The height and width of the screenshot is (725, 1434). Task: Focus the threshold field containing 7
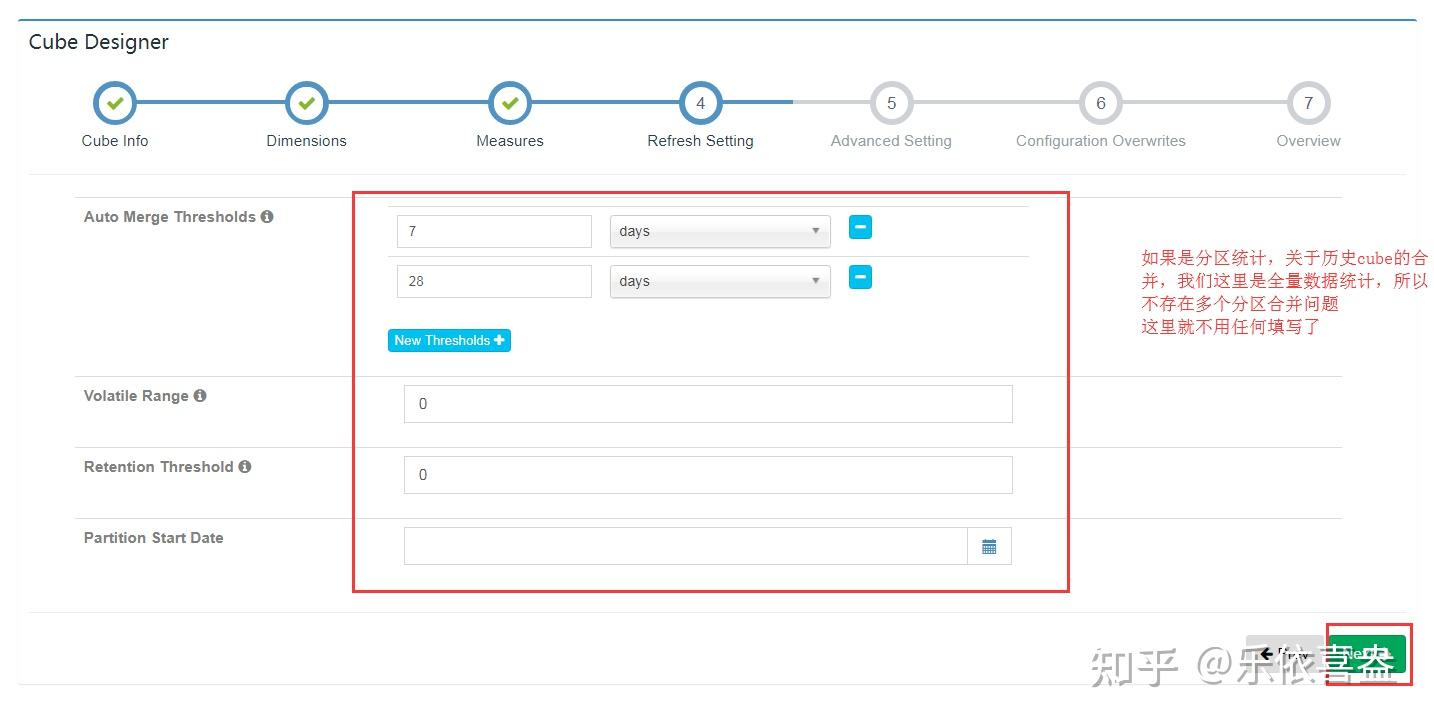point(494,231)
